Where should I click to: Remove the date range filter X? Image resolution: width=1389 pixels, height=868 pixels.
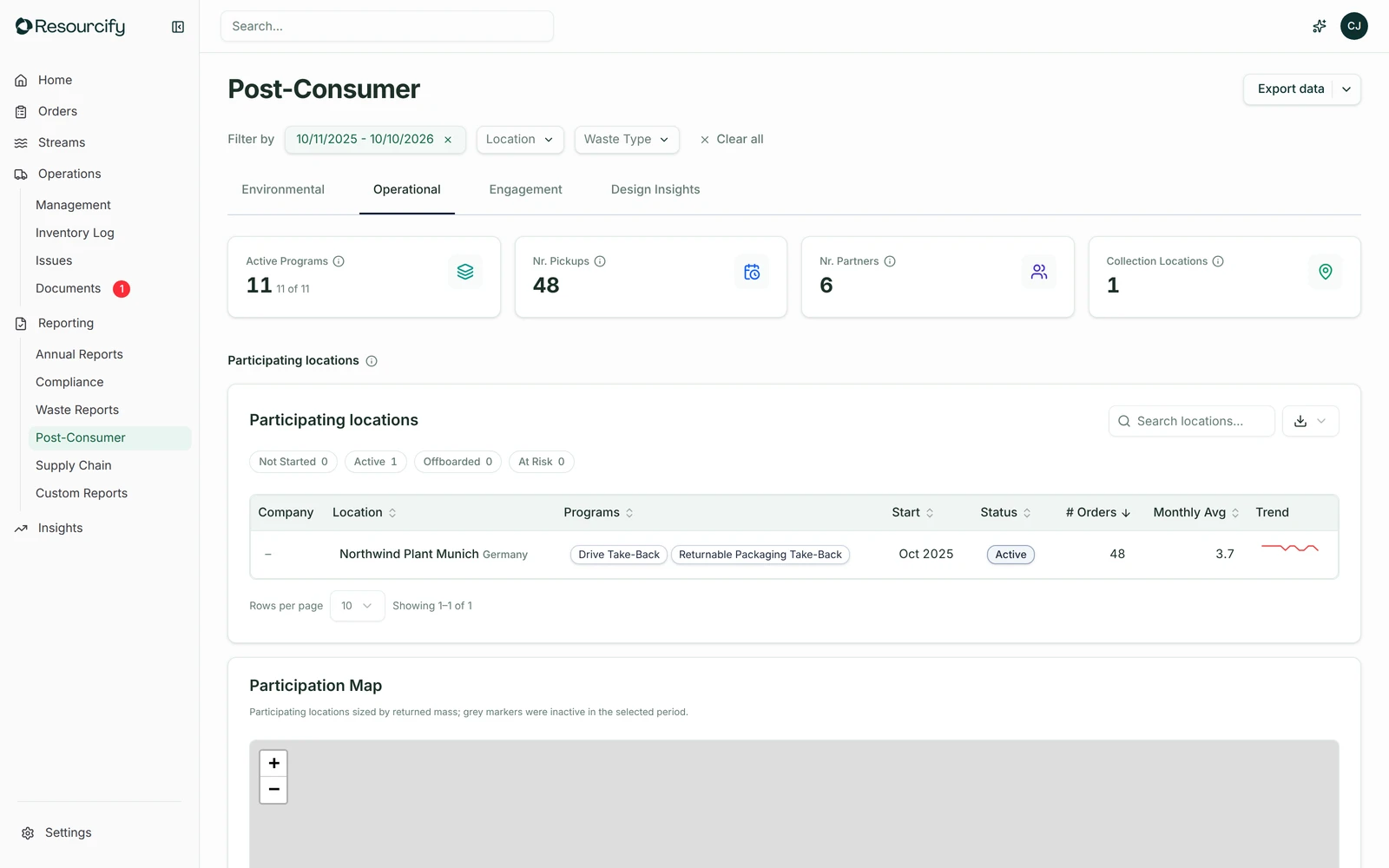[x=448, y=140]
